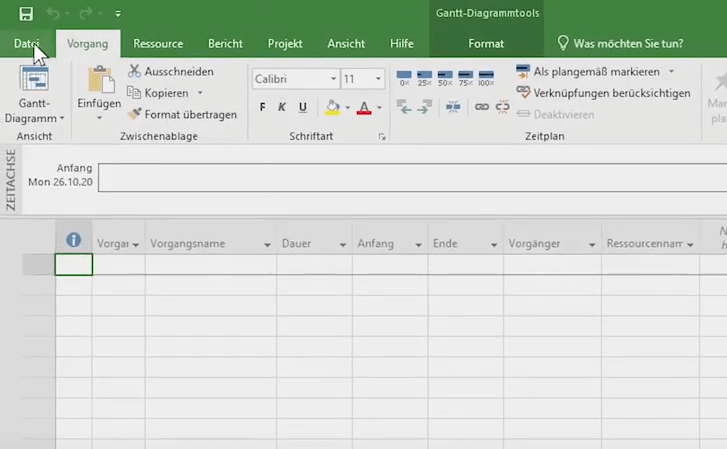Toggle bold formatting (F)
The width and height of the screenshot is (727, 449).
point(263,107)
